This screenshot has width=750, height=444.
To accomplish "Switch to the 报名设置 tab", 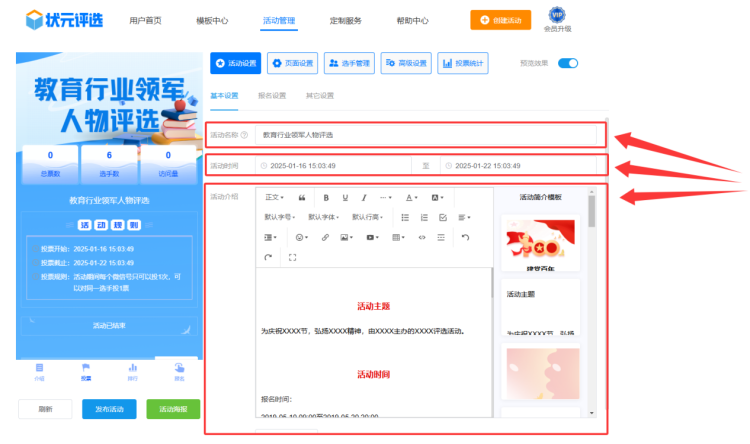I will 272,96.
